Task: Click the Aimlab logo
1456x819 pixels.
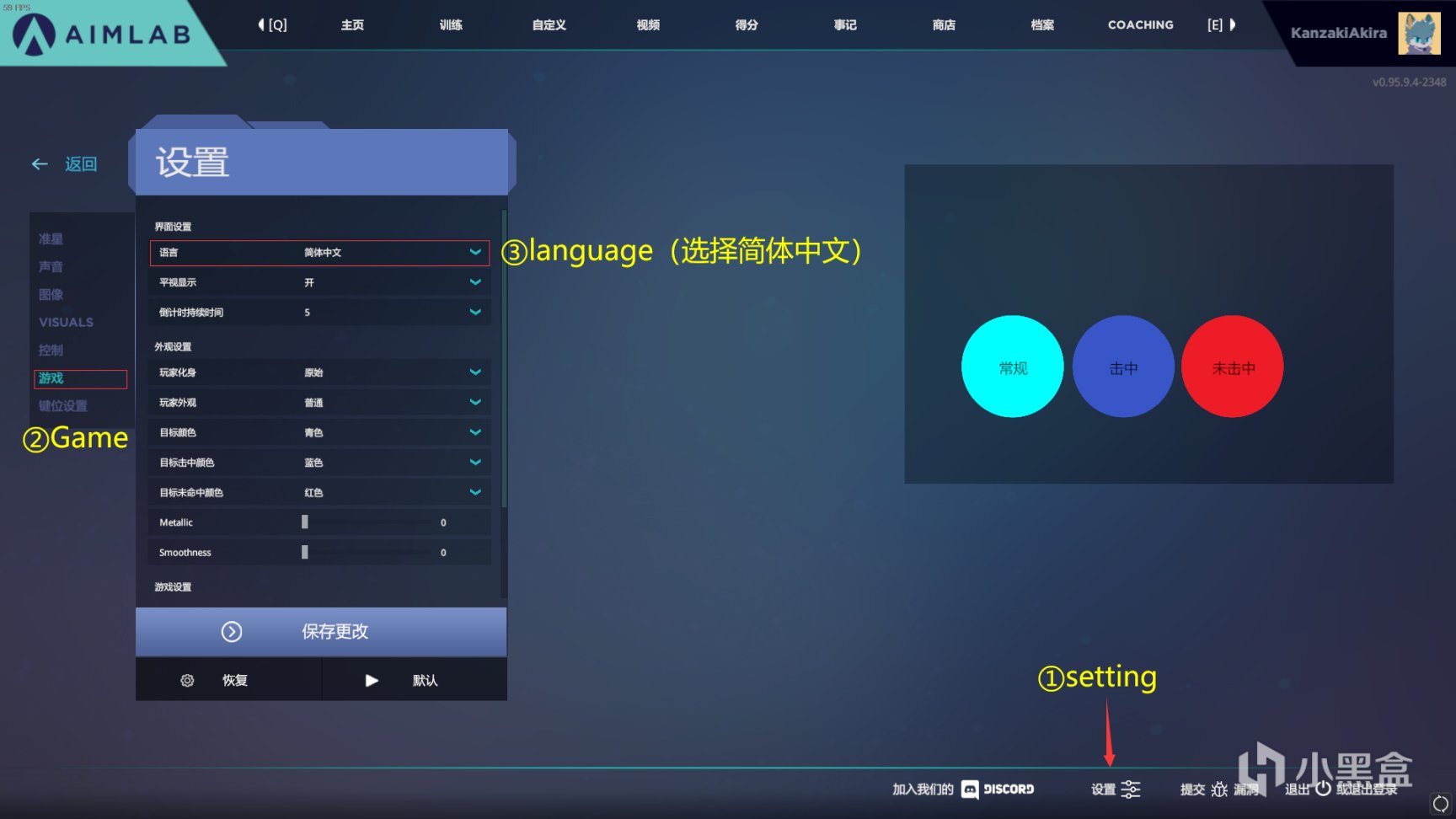Action: pyautogui.click(x=103, y=34)
